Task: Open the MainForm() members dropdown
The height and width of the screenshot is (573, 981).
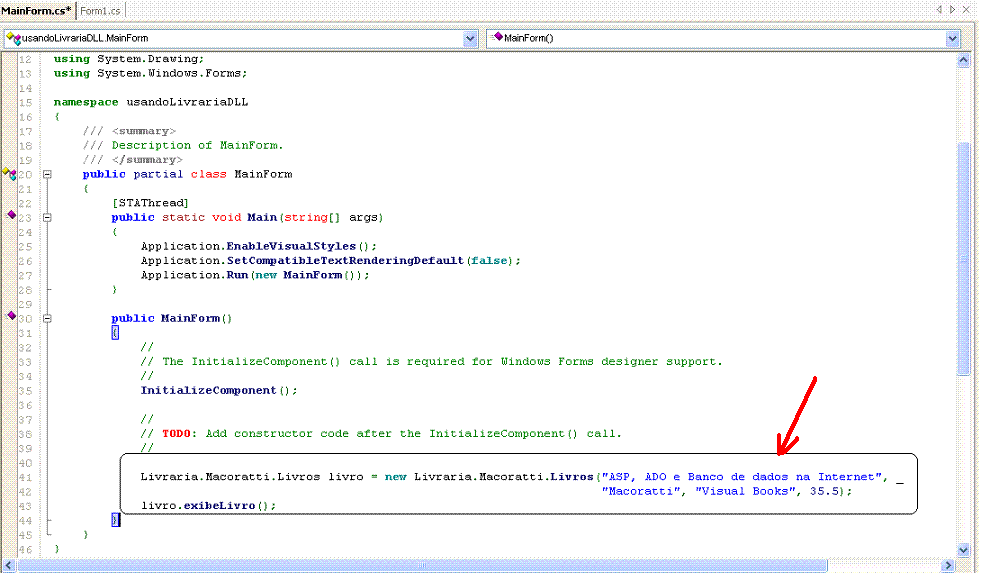Action: coord(952,39)
